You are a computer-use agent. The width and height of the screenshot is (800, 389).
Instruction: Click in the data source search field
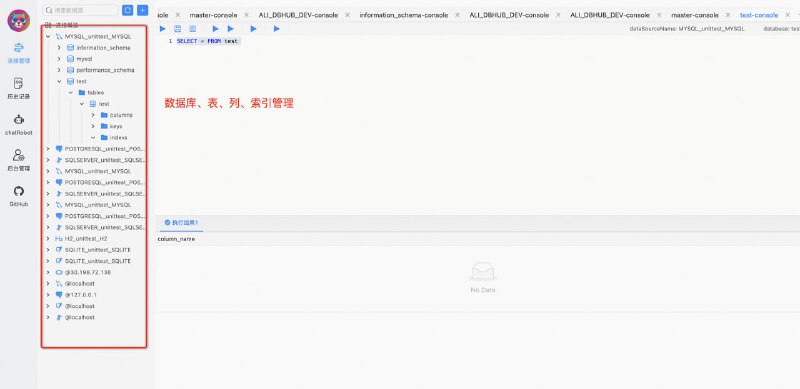pyautogui.click(x=81, y=10)
